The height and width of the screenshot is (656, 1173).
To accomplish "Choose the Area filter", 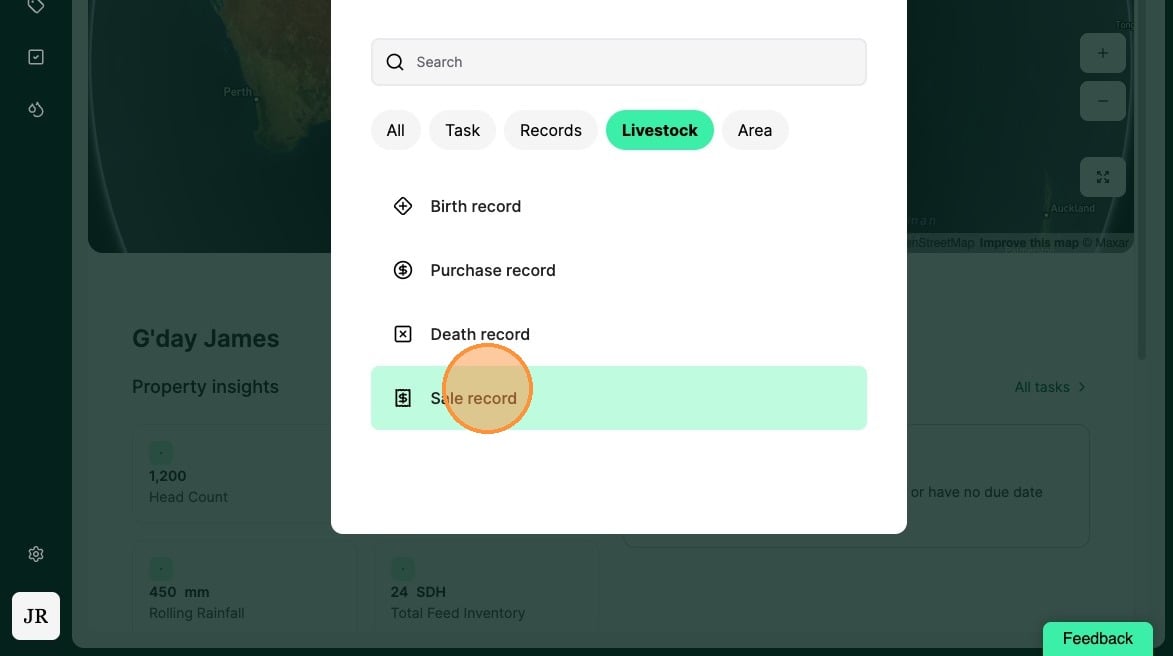I will point(755,130).
